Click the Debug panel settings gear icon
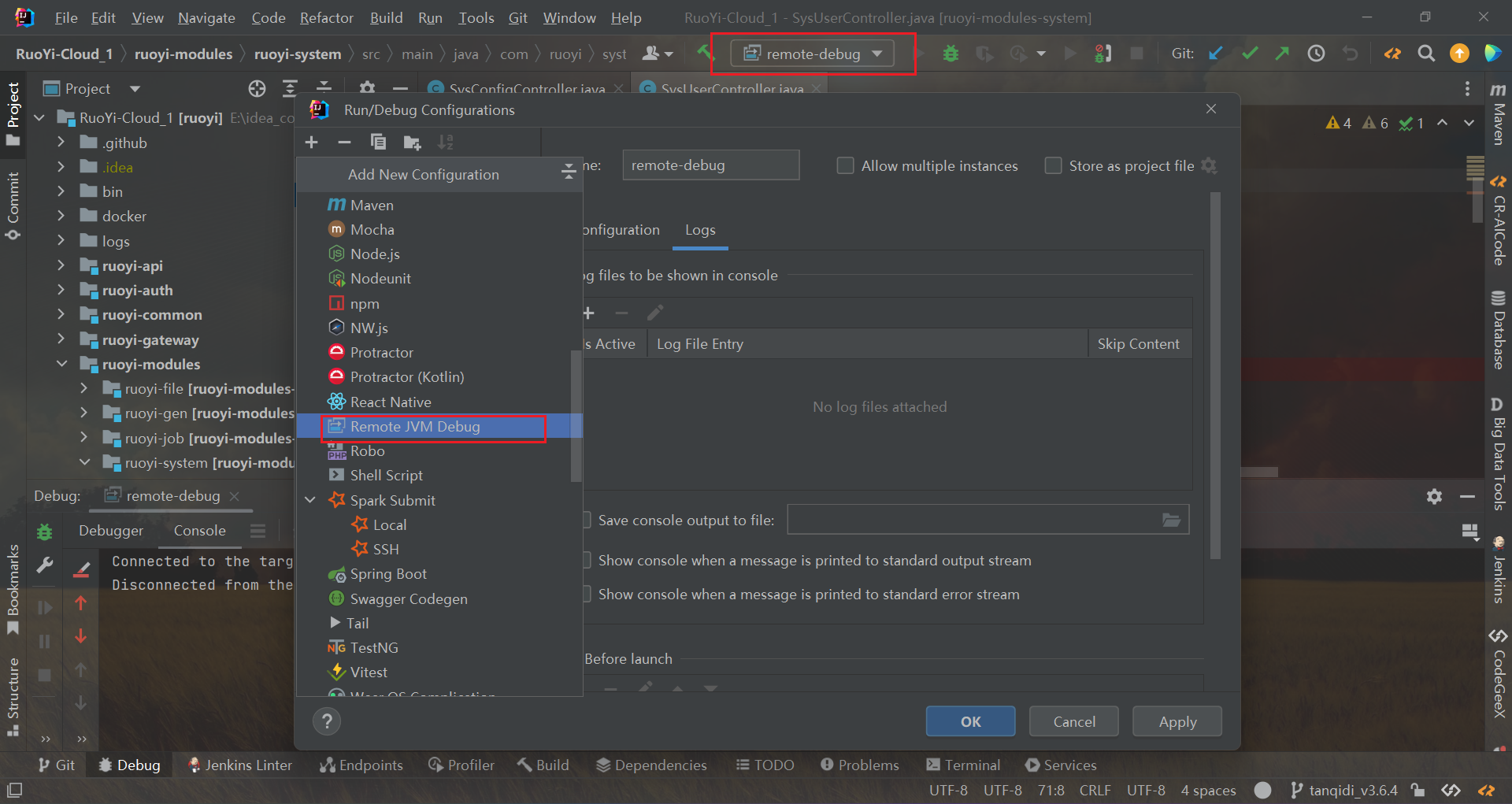 [x=1434, y=496]
